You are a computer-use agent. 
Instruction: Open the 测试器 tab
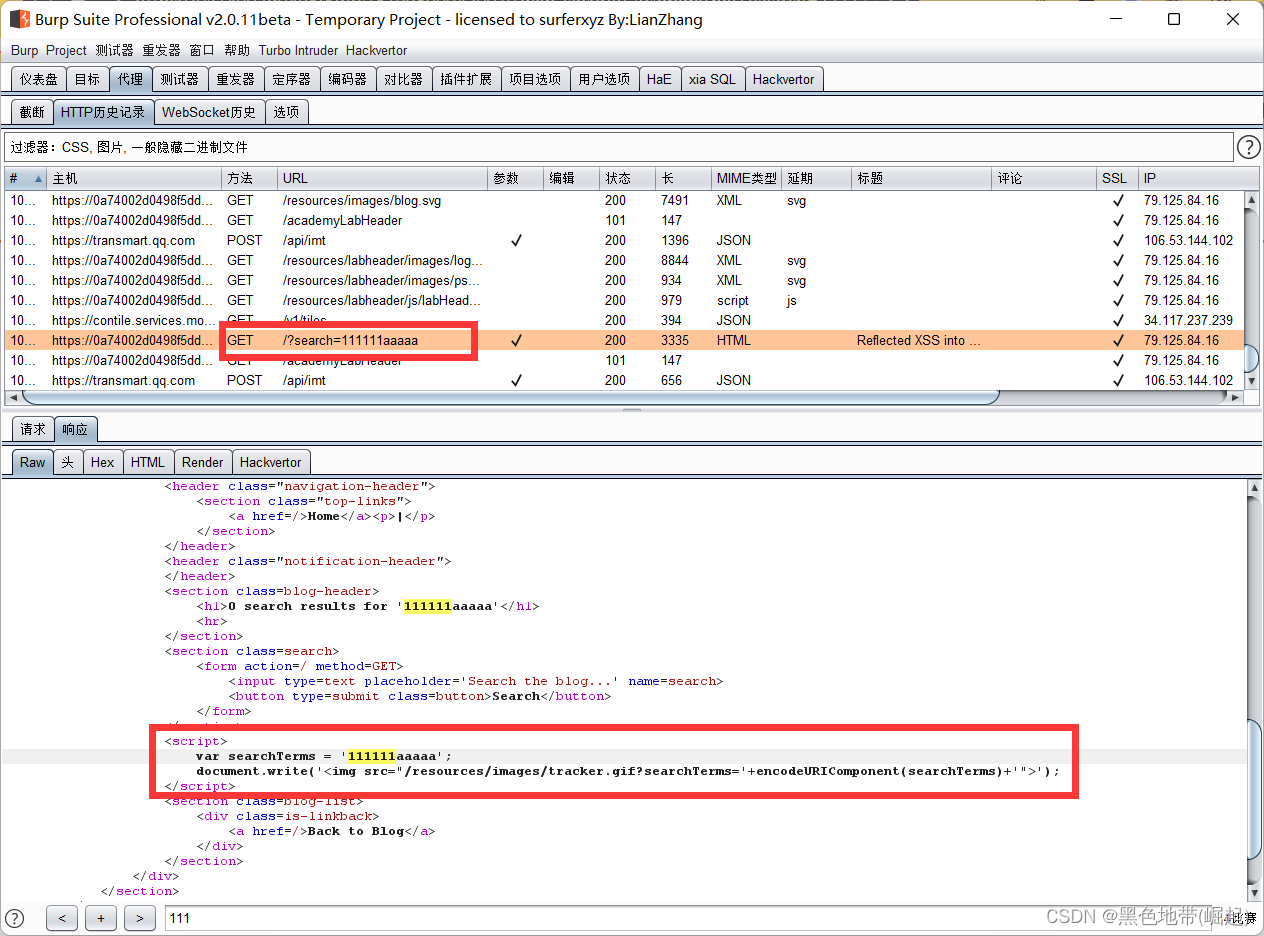tap(180, 78)
